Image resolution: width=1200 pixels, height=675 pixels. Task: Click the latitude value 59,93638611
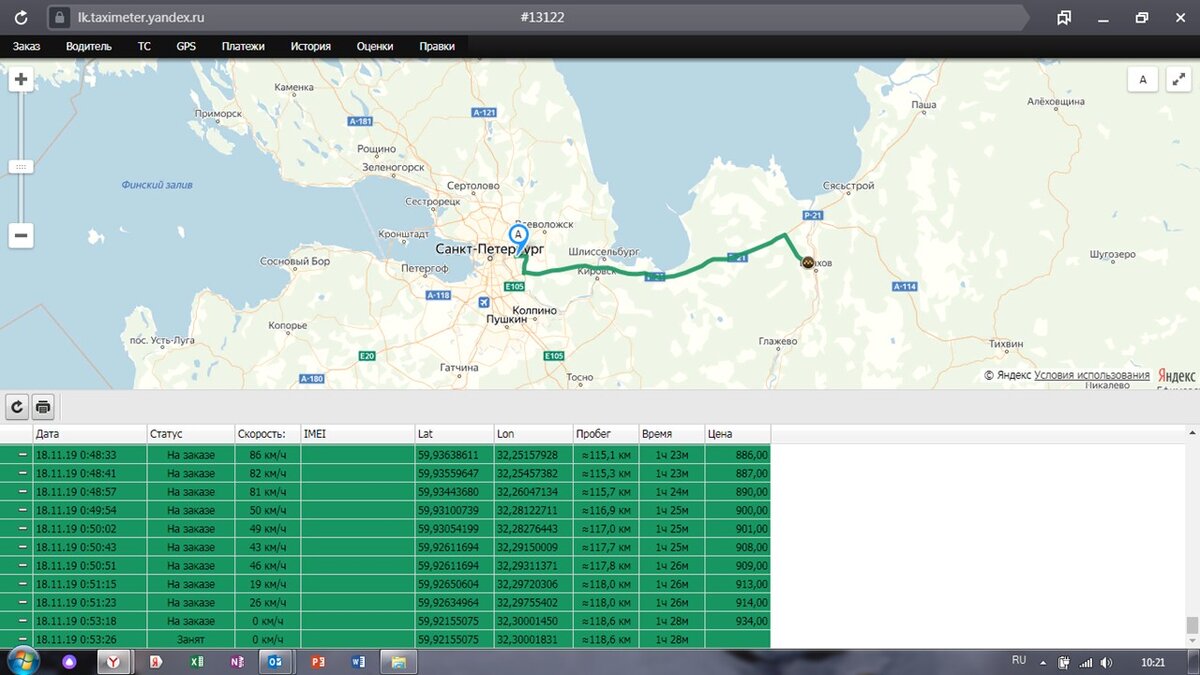(454, 455)
